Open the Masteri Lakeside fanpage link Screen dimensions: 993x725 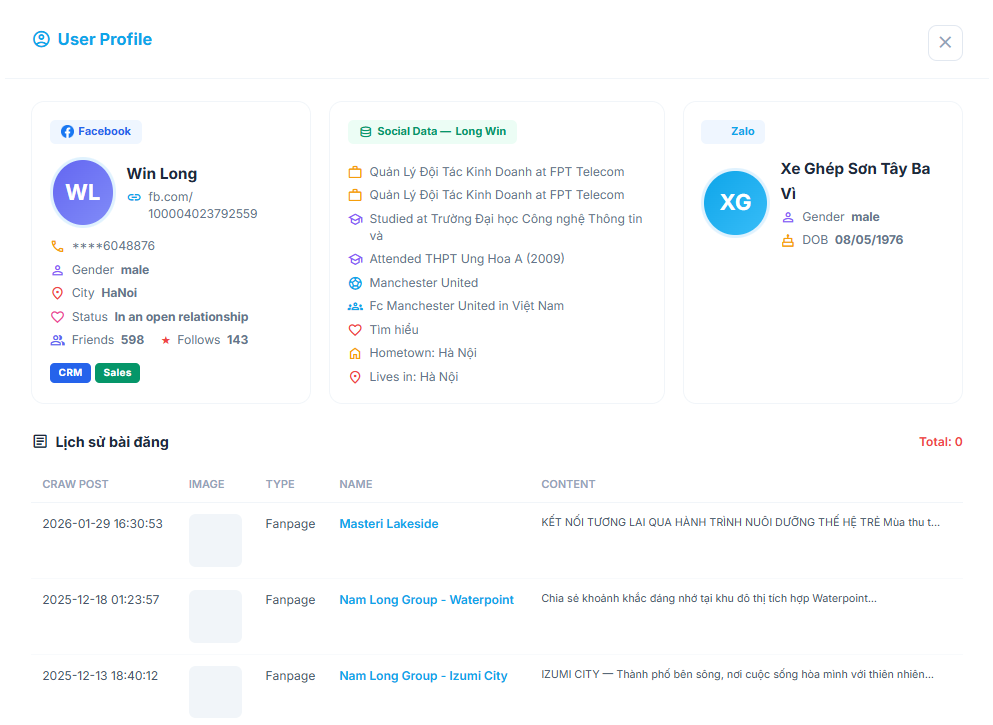(389, 523)
